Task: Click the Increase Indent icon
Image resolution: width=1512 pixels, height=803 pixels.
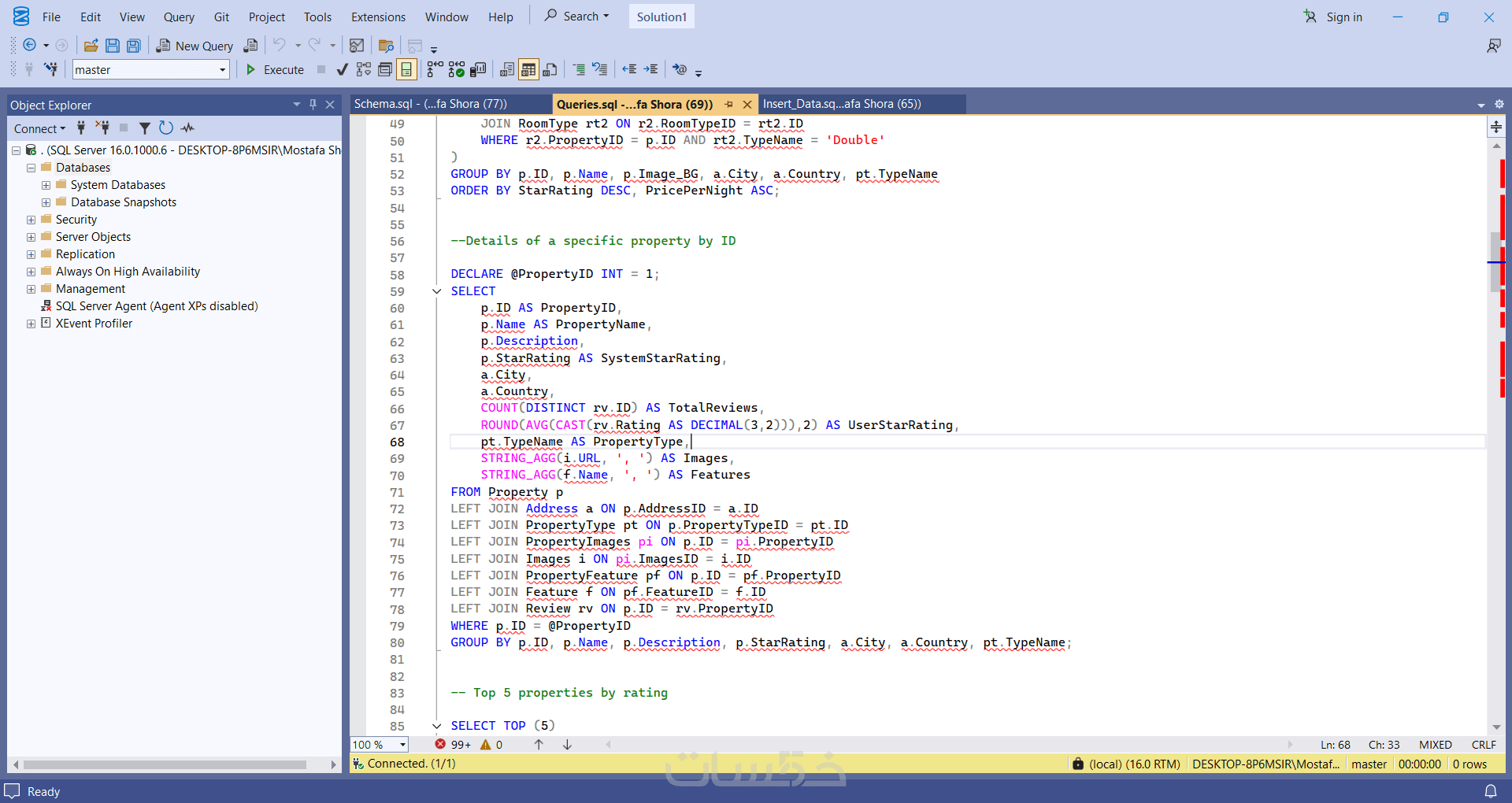Action: click(650, 70)
